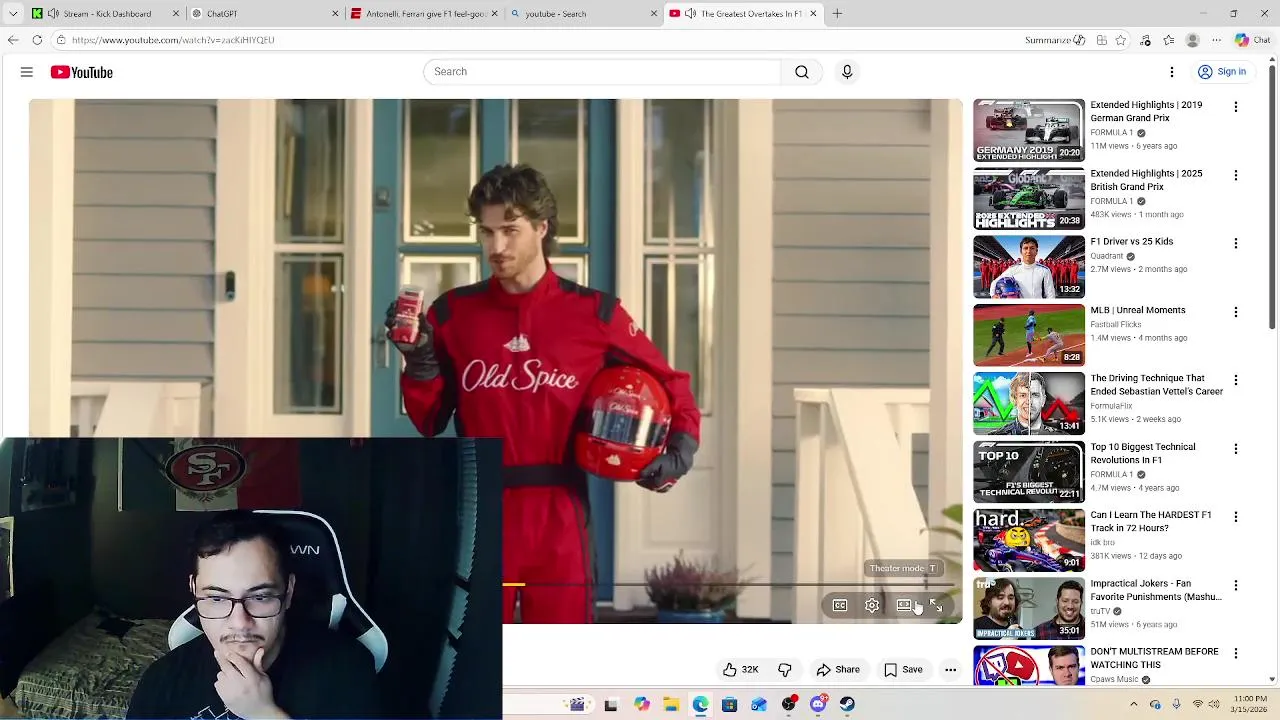Viewport: 1280px width, 720px height.
Task: Open options menu for F1 Driver vs 25 Kids
Action: pos(1236,243)
